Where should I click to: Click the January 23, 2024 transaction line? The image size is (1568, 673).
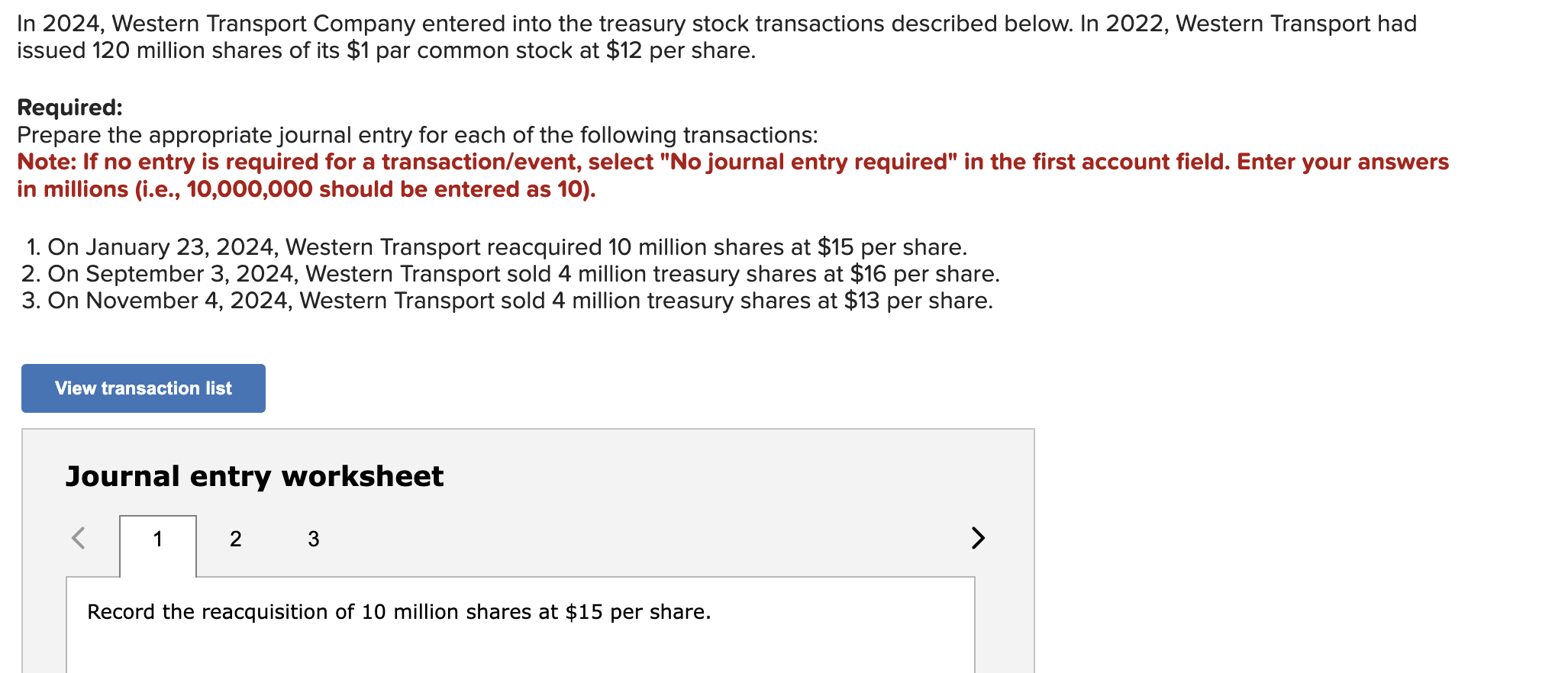point(496,247)
